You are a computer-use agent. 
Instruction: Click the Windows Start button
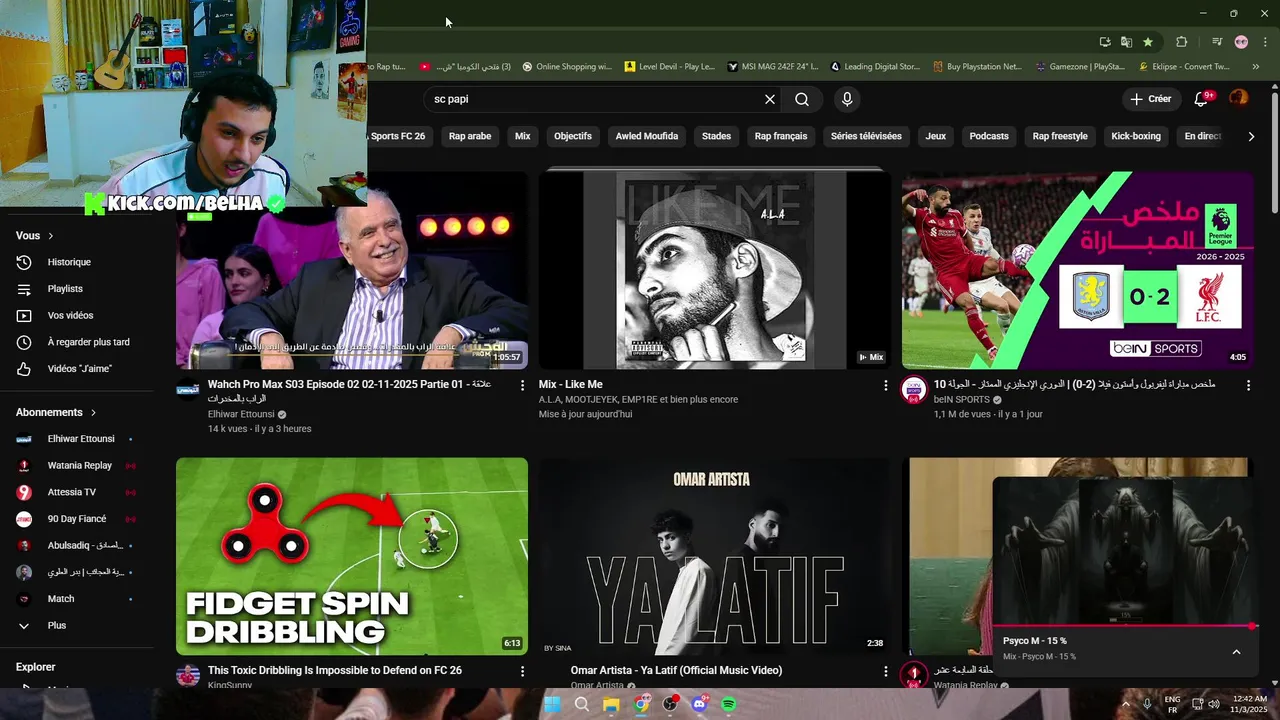coord(552,704)
